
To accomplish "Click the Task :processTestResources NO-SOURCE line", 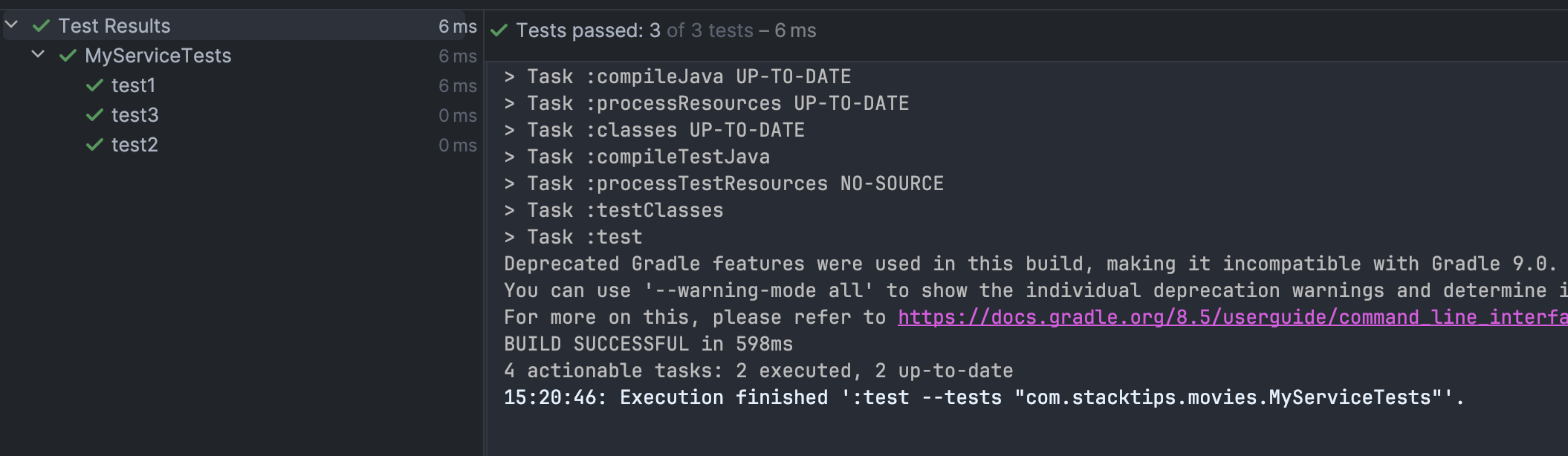I will click(x=723, y=183).
